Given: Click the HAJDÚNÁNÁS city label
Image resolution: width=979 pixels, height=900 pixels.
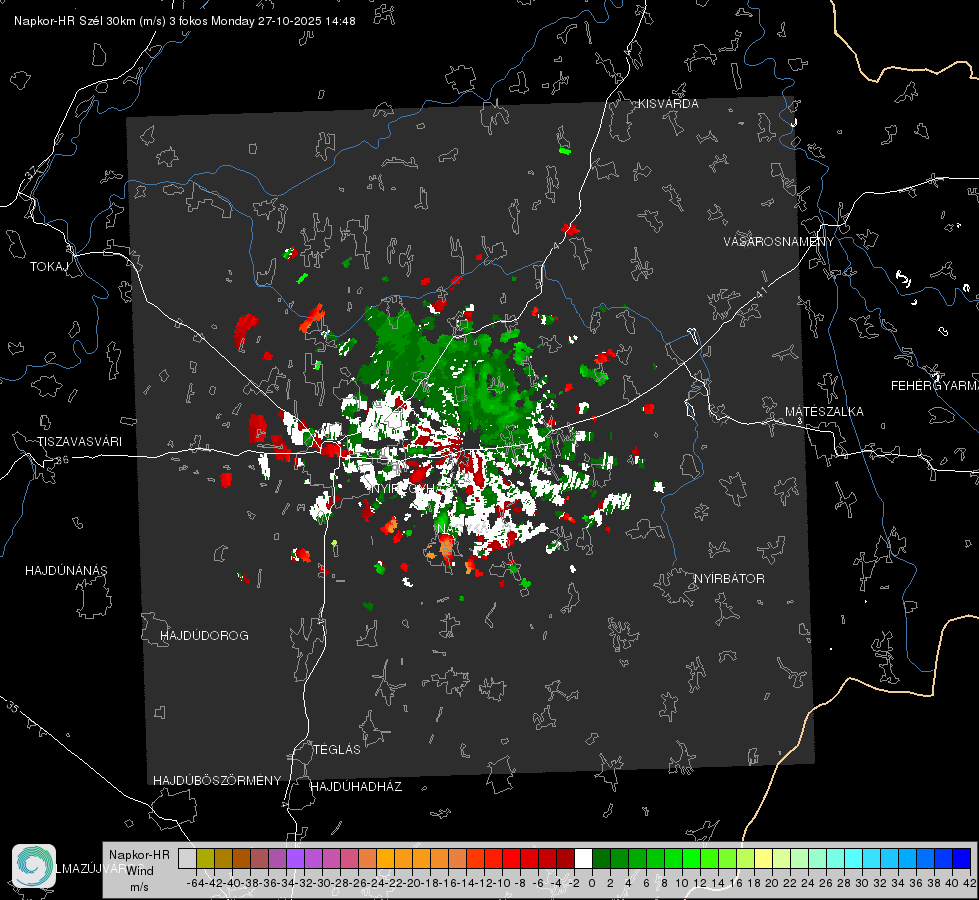Looking at the screenshot, I should [66, 571].
